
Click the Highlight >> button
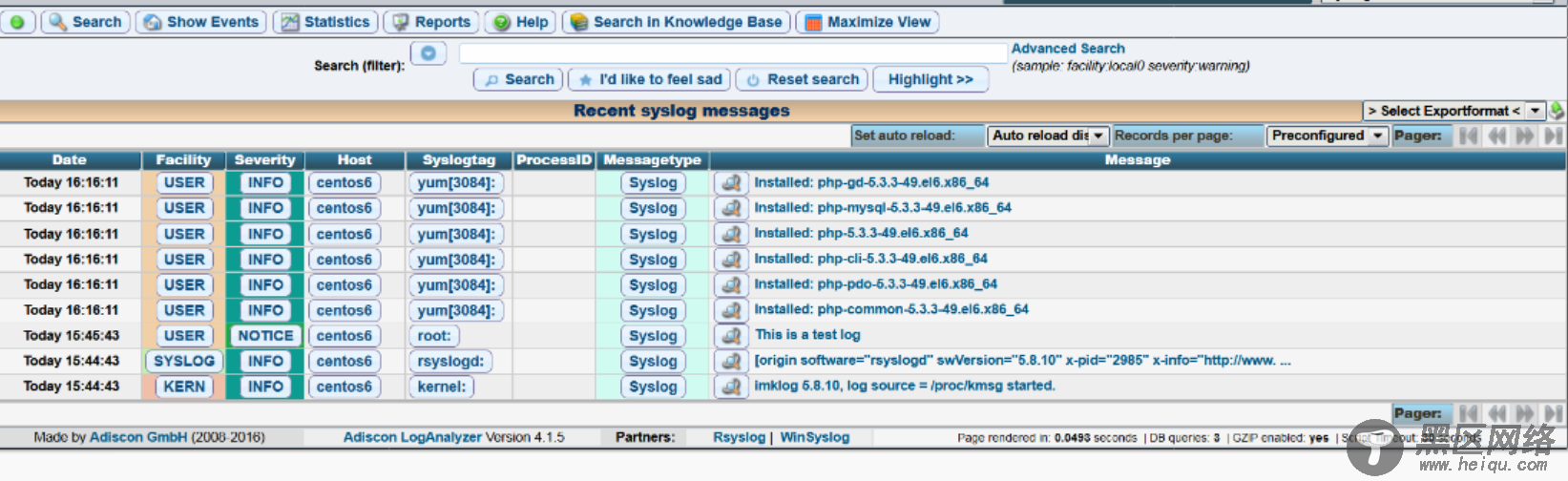(x=930, y=79)
